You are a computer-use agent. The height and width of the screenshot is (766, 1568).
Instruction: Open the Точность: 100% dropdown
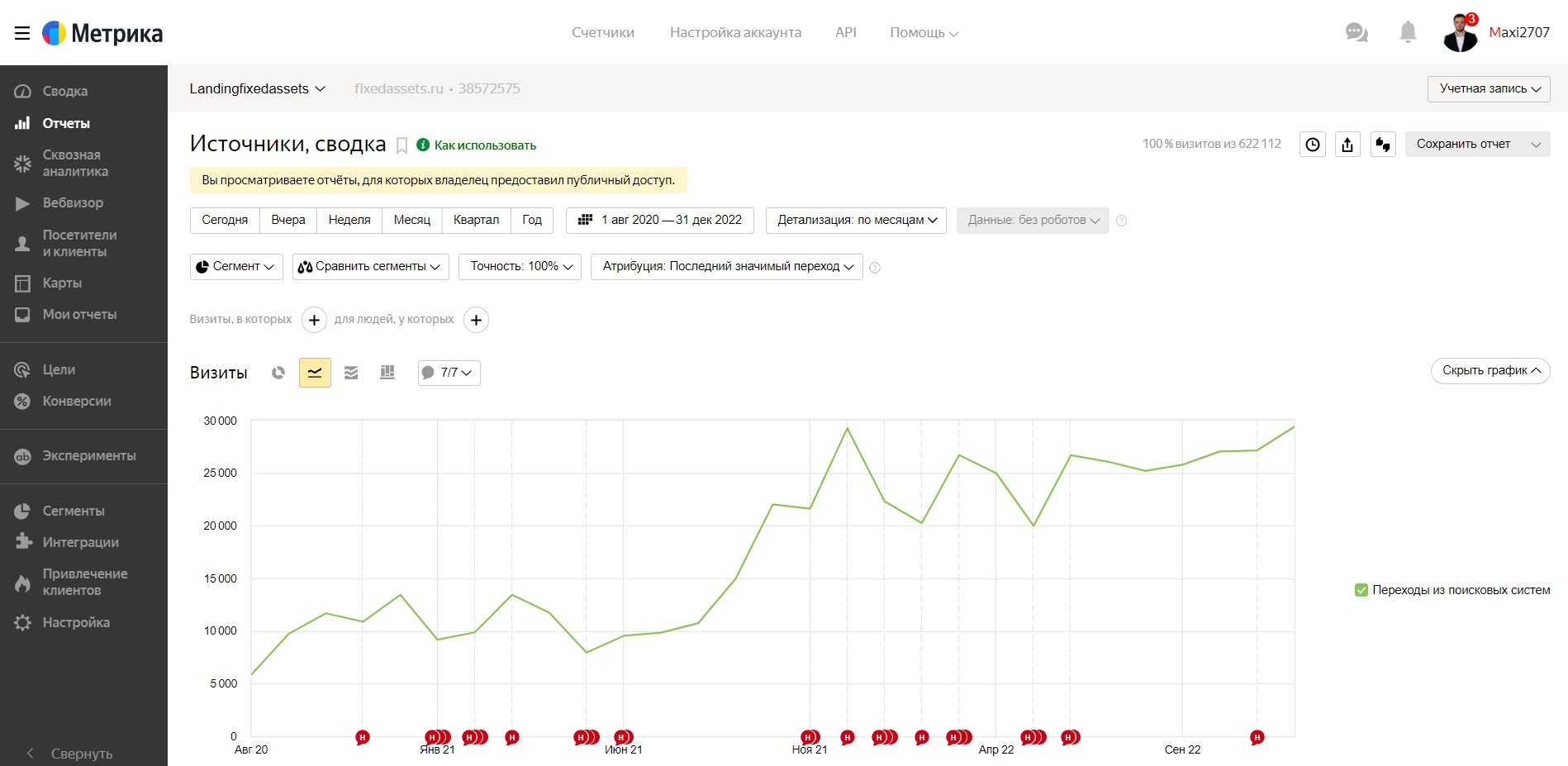[x=520, y=266]
